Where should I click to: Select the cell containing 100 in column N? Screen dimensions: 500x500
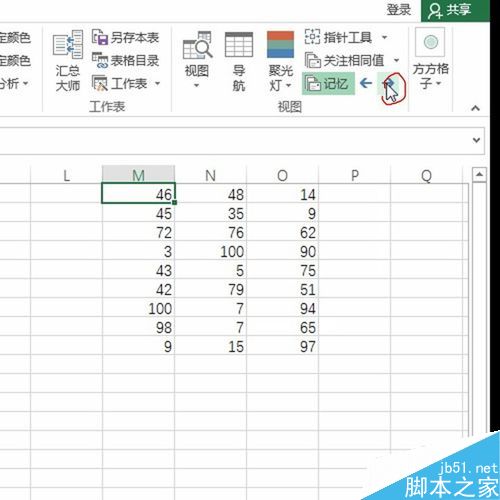(210, 251)
